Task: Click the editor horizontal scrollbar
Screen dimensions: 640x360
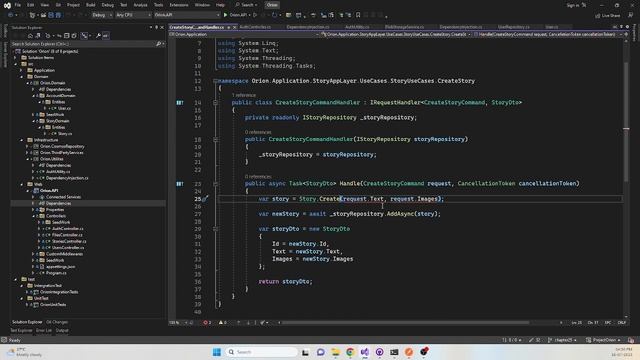Action: click(x=405, y=322)
